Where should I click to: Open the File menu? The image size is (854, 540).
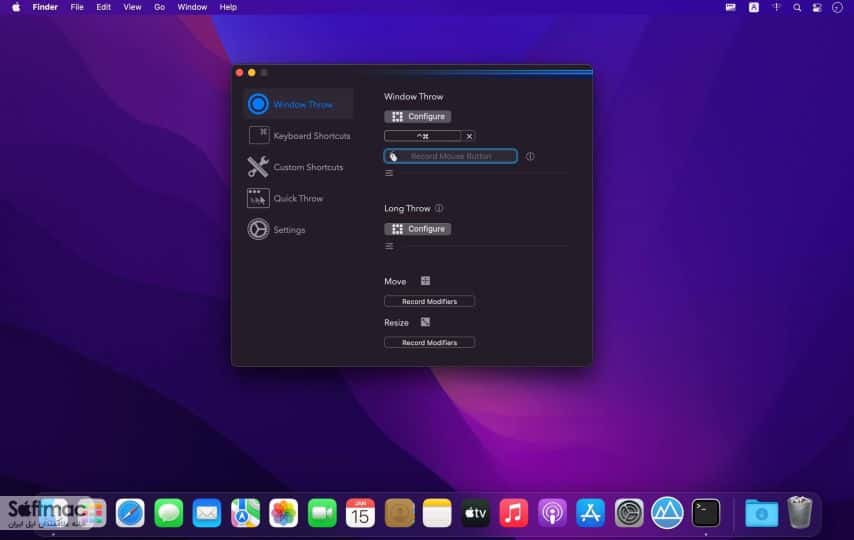pos(77,7)
